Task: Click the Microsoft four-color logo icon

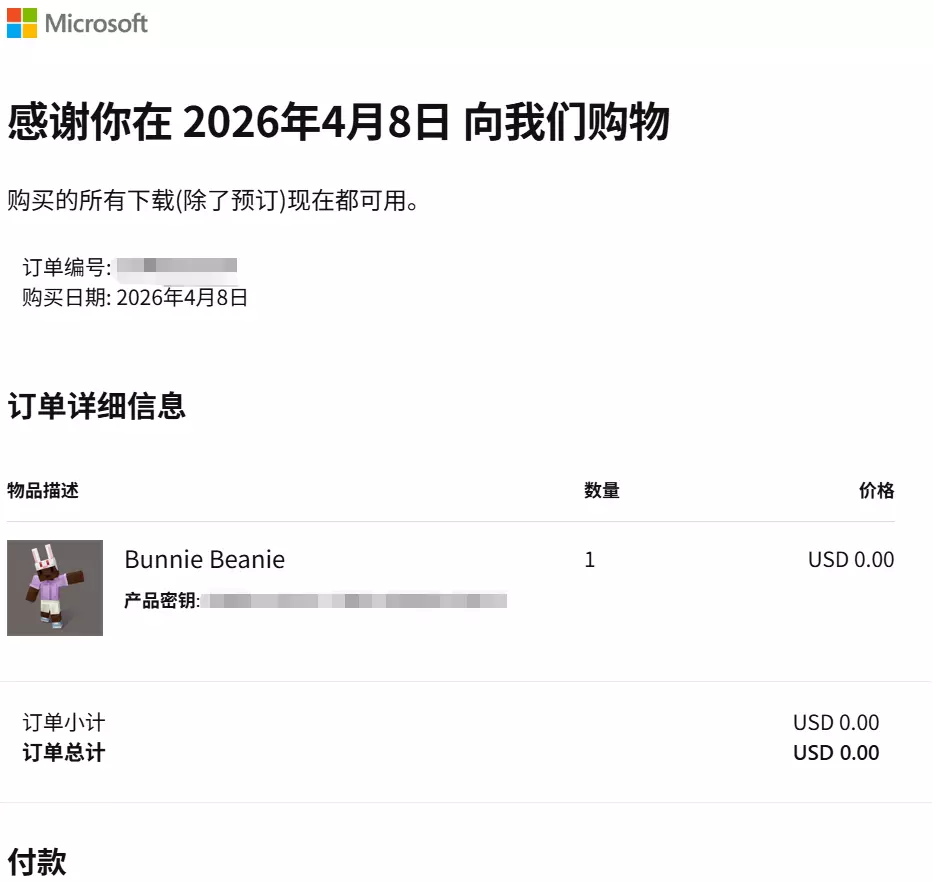Action: click(x=22, y=23)
